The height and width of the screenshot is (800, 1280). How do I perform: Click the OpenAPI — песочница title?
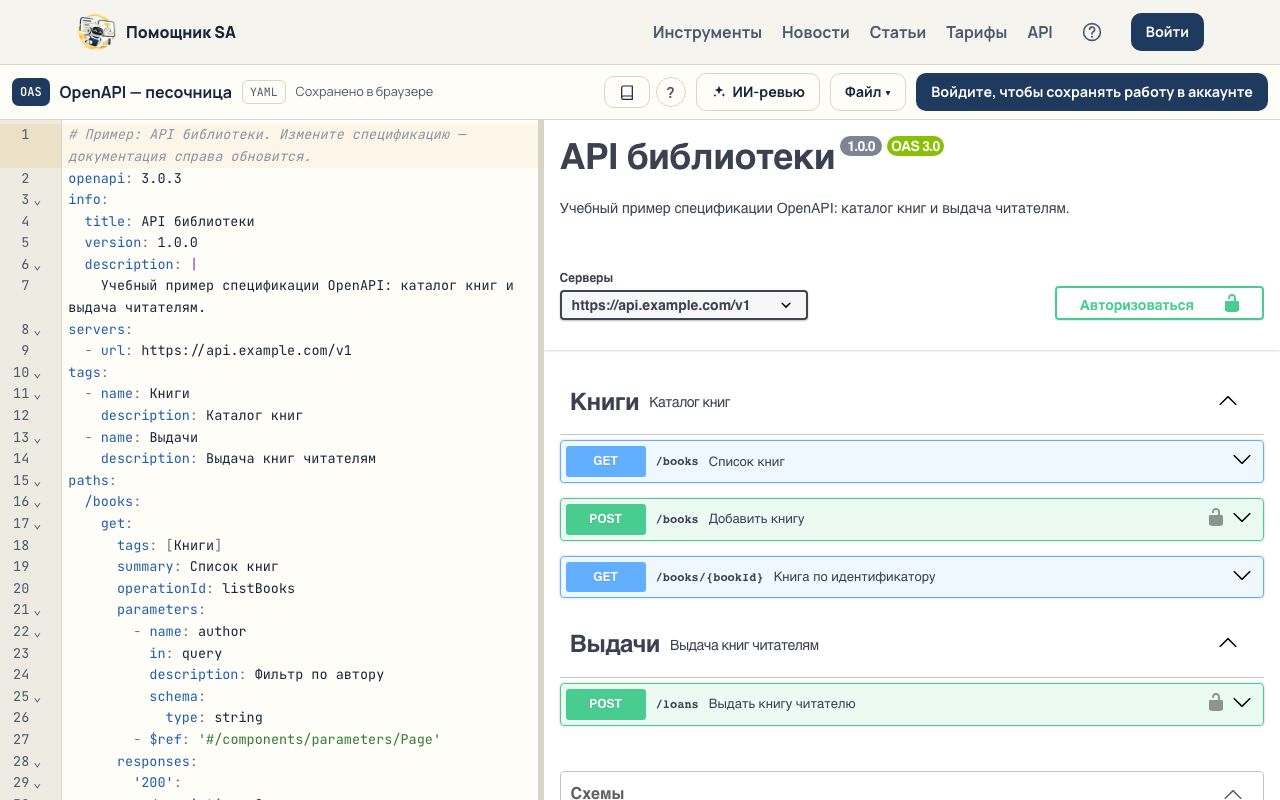point(146,92)
